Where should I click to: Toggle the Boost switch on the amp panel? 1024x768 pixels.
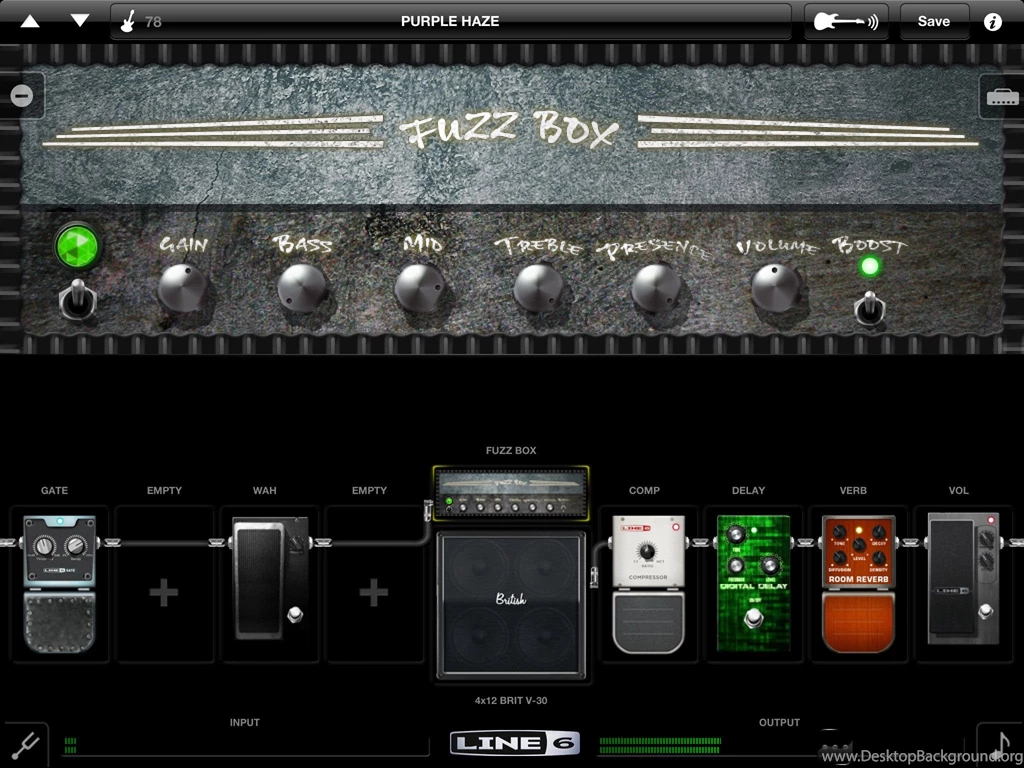(869, 310)
